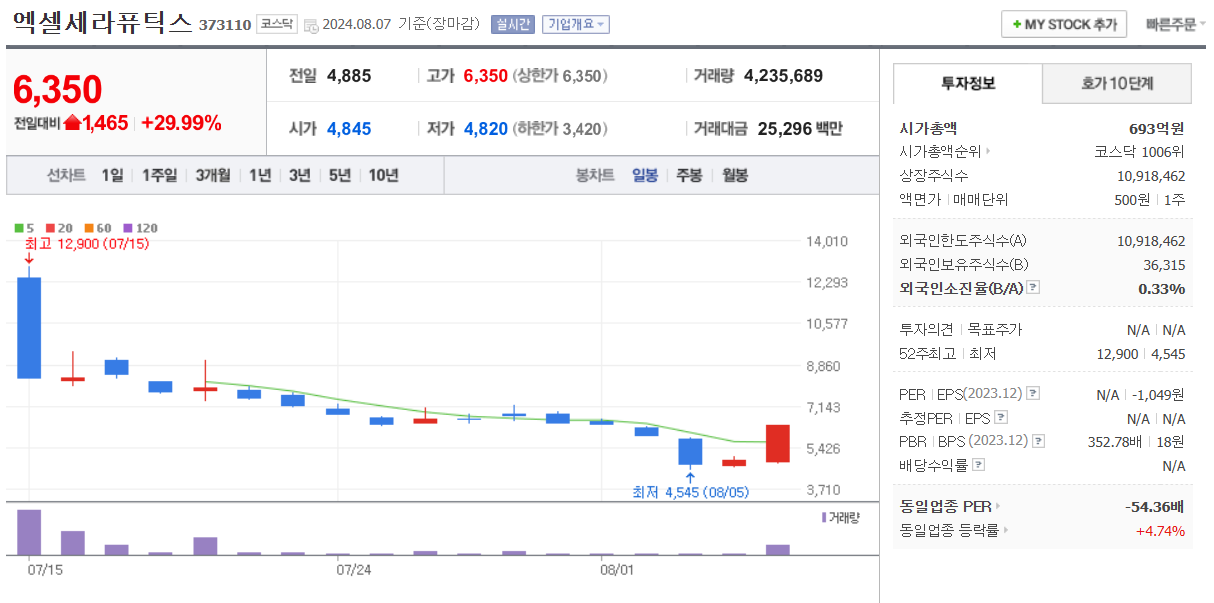This screenshot has width=1214, height=603.
Task: Click the 코스닥 market badge
Action: click(275, 24)
